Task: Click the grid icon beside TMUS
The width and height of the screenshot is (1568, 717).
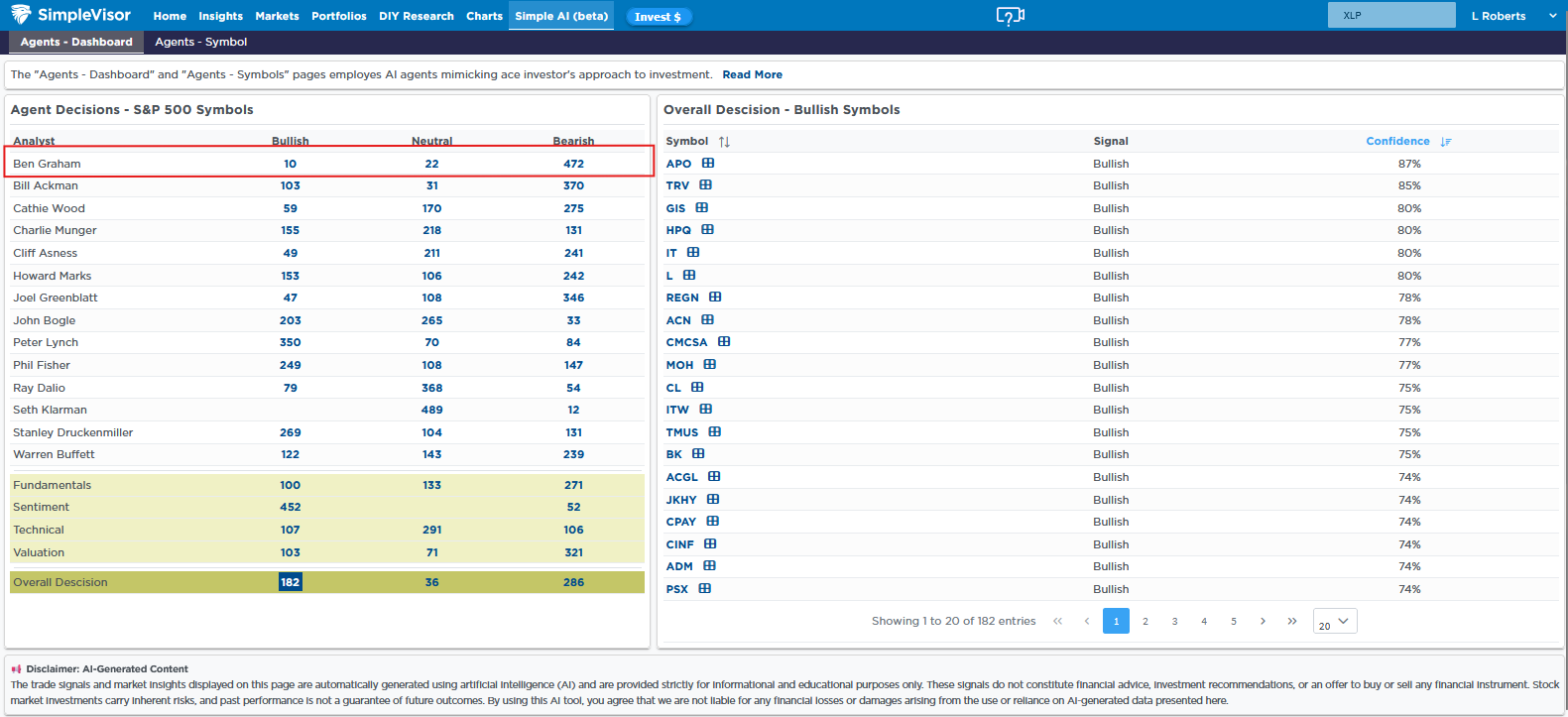Action: tap(715, 432)
